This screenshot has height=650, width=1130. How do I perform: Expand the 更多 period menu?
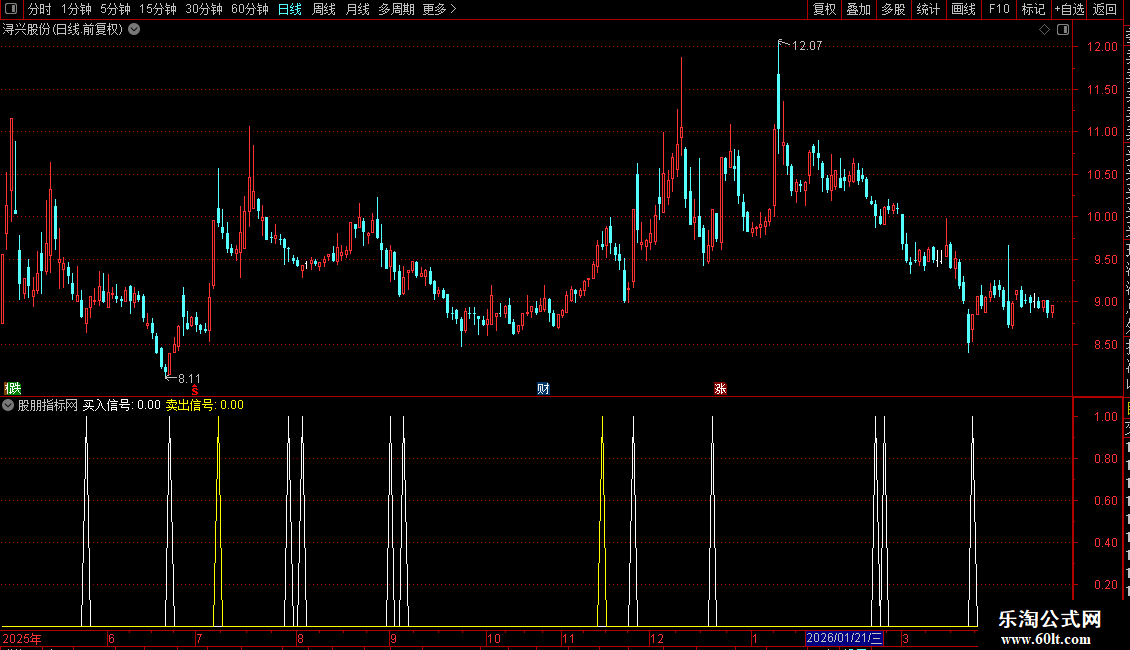click(x=439, y=9)
